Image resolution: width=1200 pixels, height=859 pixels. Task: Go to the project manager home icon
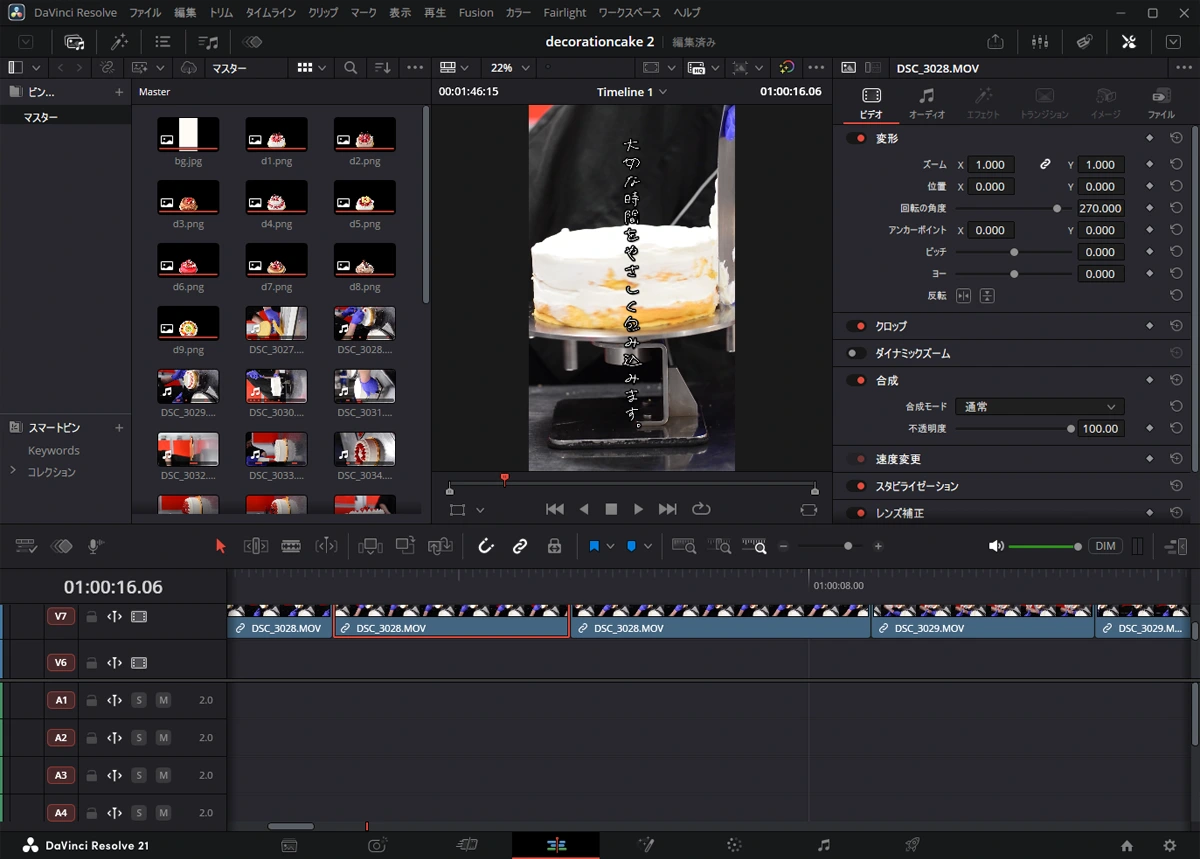tap(1127, 845)
